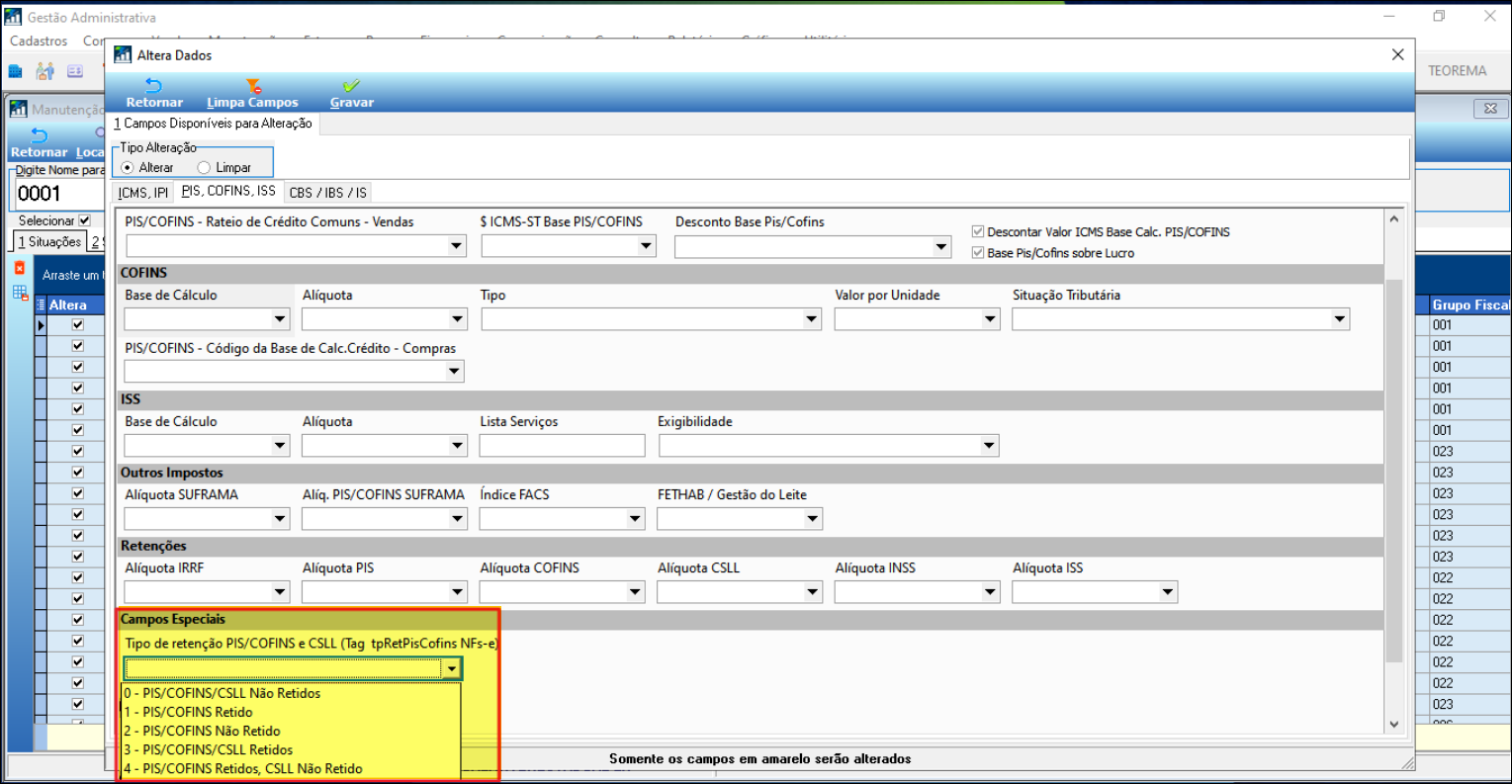Uncheck Descontar Valor ICMS Base Calc. PIS/COFINS
The height and width of the screenshot is (784, 1512).
[x=978, y=232]
